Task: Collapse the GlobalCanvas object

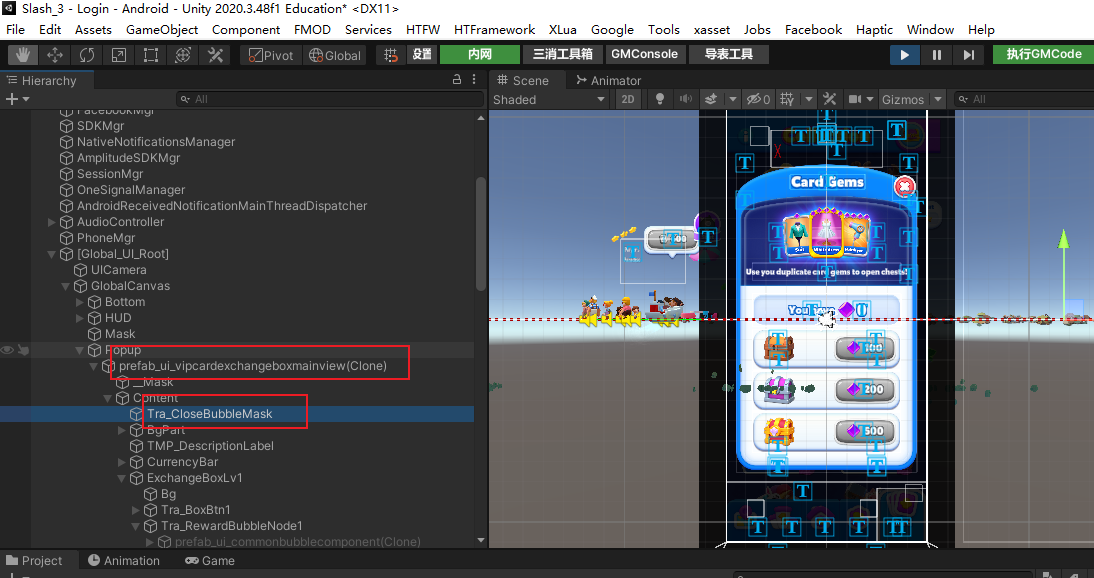Action: (x=66, y=286)
